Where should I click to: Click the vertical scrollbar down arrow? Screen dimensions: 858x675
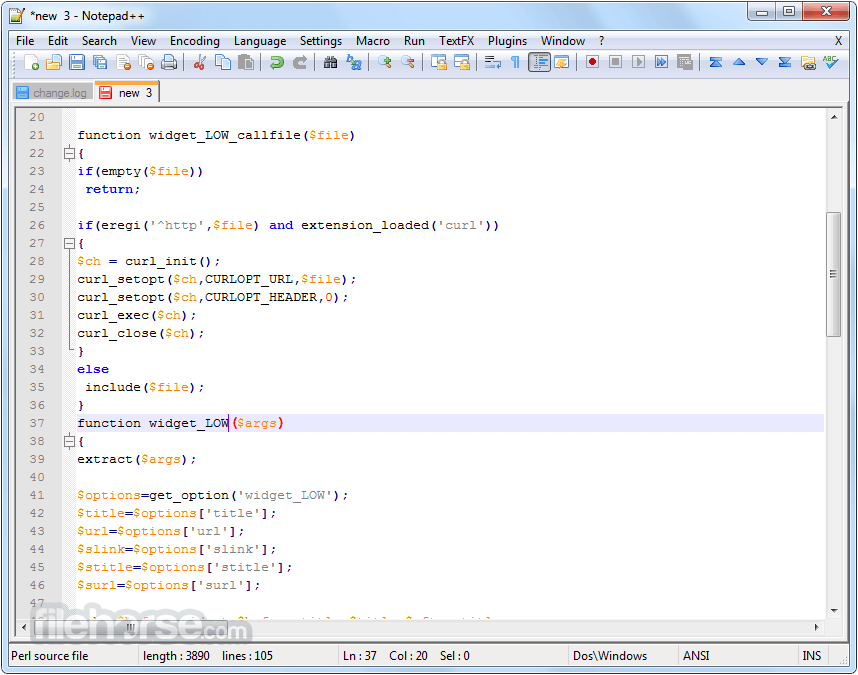pyautogui.click(x=833, y=609)
